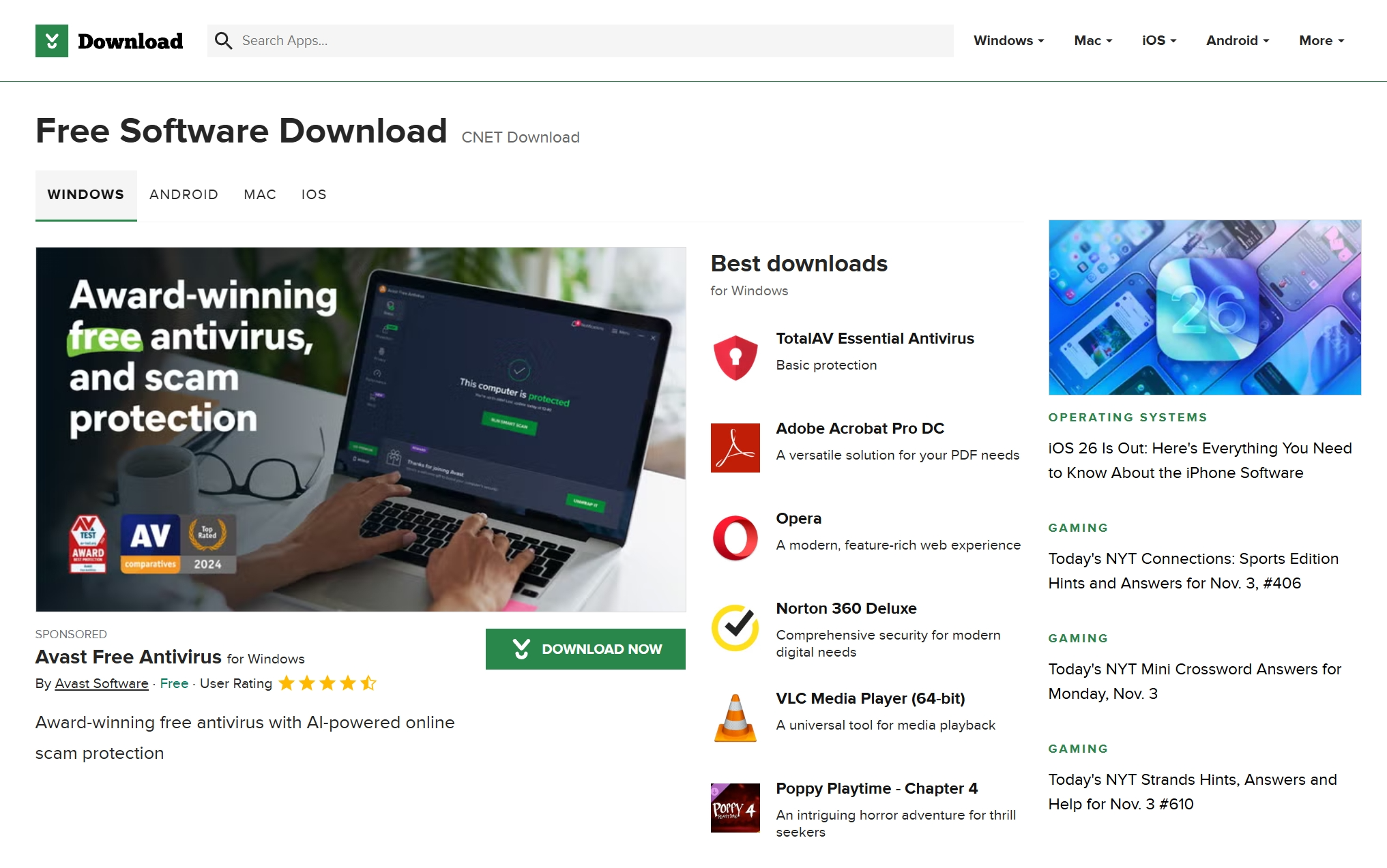
Task: Open Avast Free Antivirus title link
Action: pyautogui.click(x=128, y=657)
